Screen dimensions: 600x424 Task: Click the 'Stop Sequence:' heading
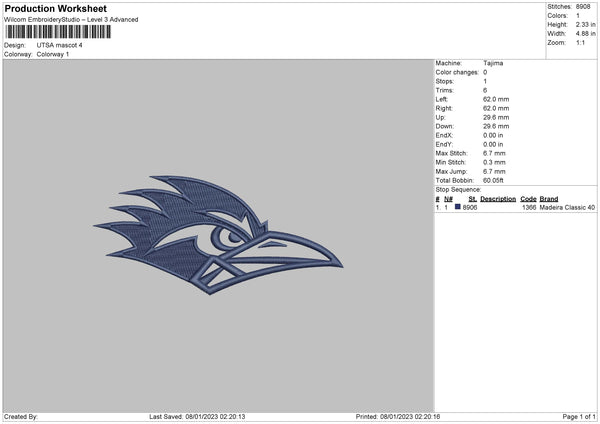[458, 189]
